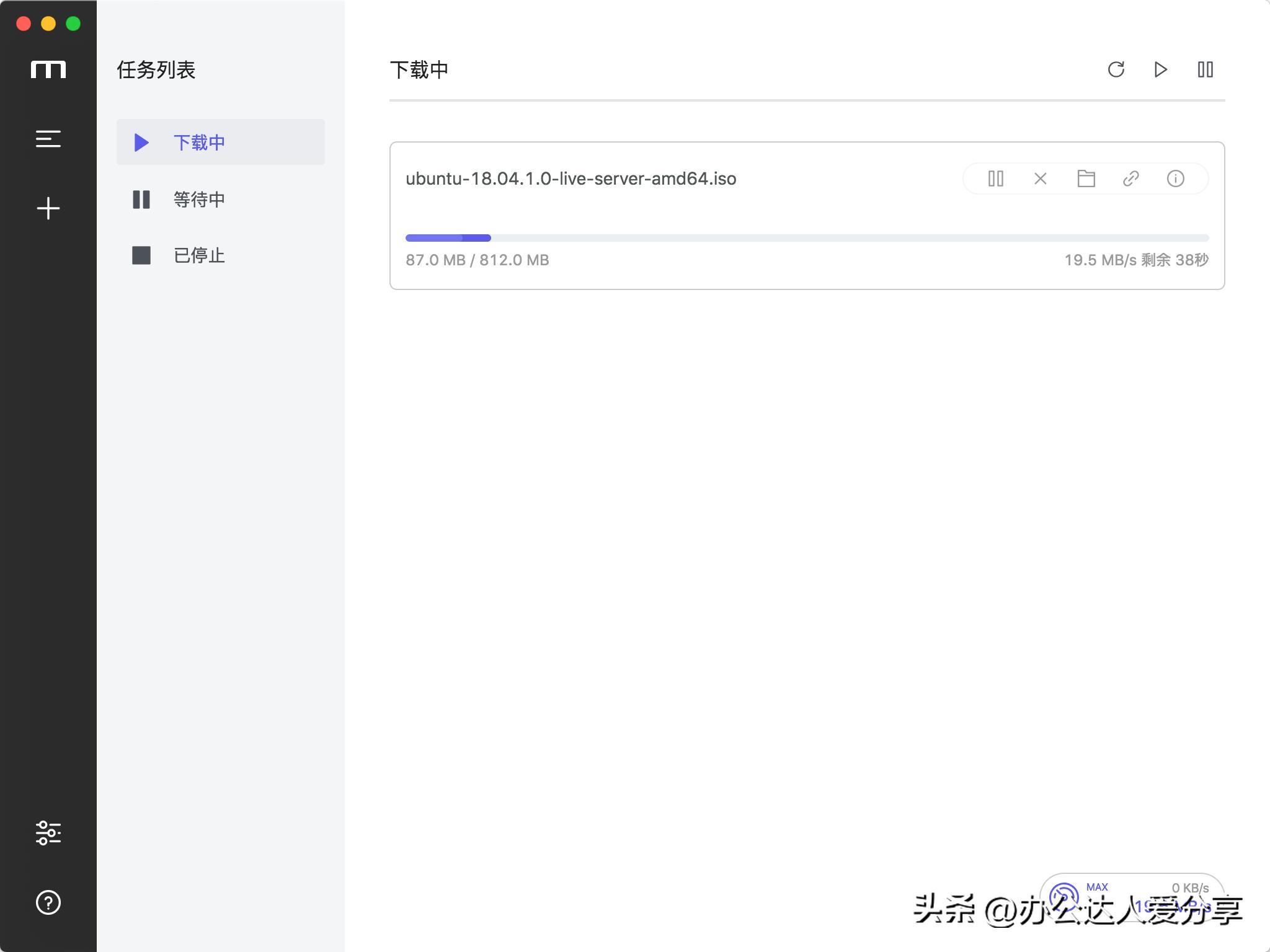
Task: Click the Motrix logo in sidebar
Action: [48, 69]
